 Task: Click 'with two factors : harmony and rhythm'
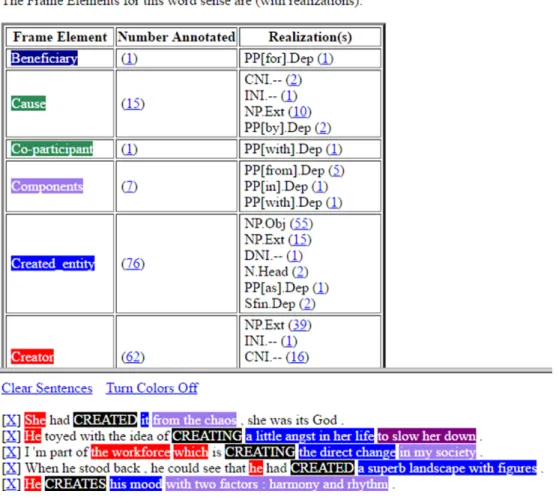277,484
